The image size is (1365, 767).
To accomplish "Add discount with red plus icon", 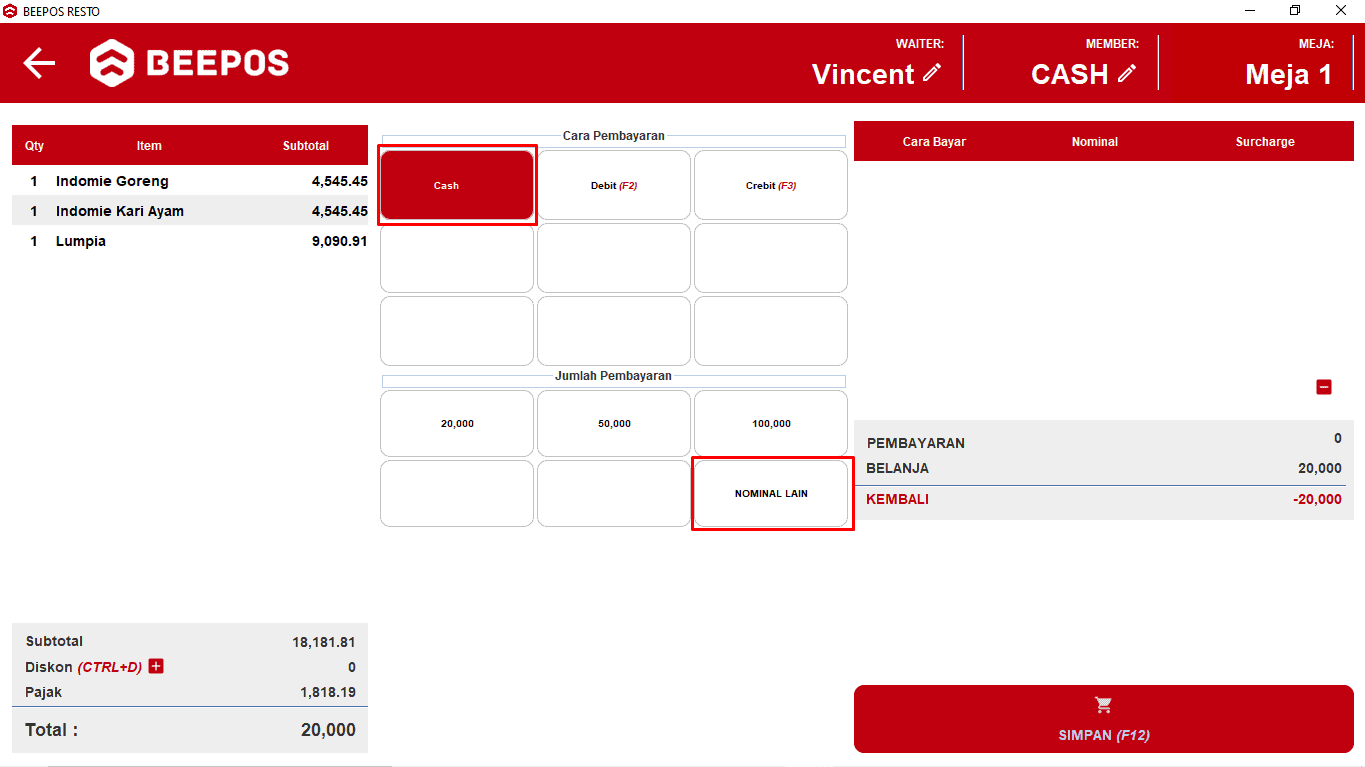I will (156, 666).
